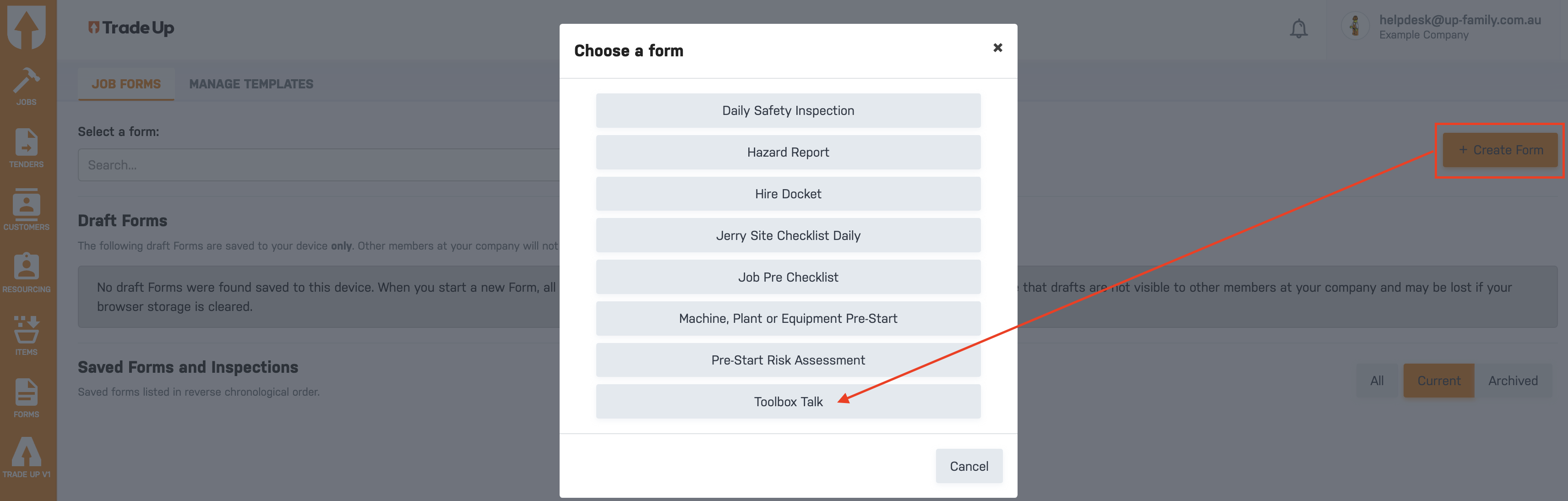The image size is (1568, 501).
Task: Switch to Manage Templates tab
Action: [251, 84]
